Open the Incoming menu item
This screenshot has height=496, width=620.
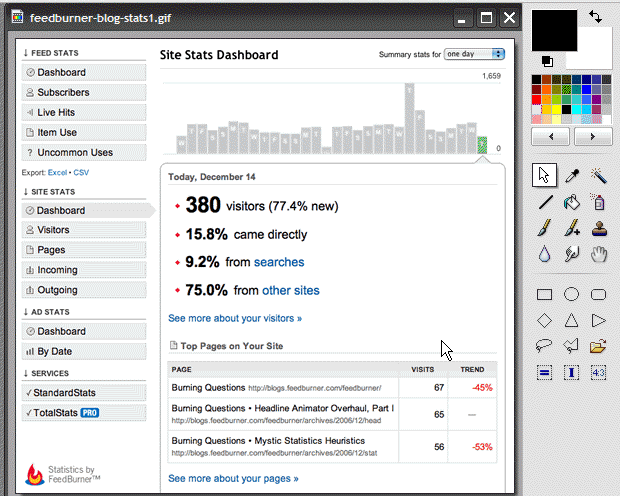point(84,270)
